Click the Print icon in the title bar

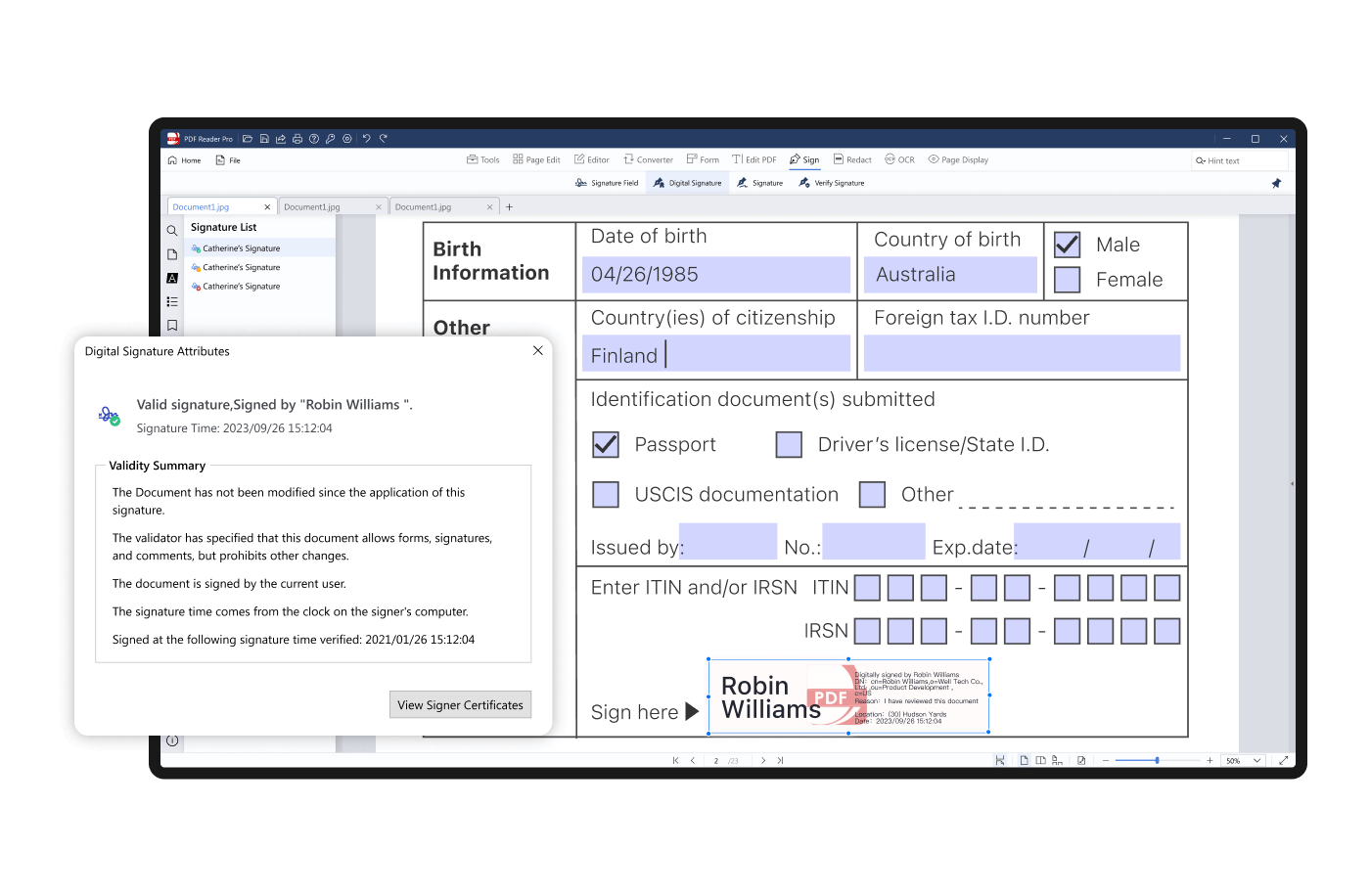point(297,138)
